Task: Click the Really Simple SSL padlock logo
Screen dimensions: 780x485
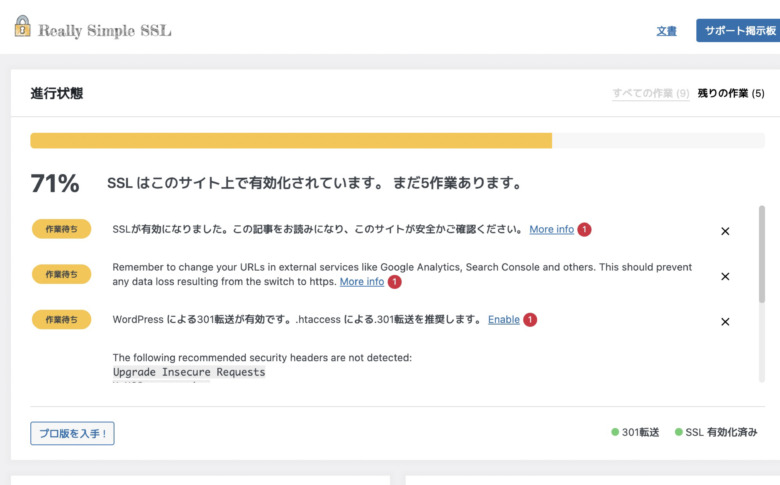Action: [22, 26]
